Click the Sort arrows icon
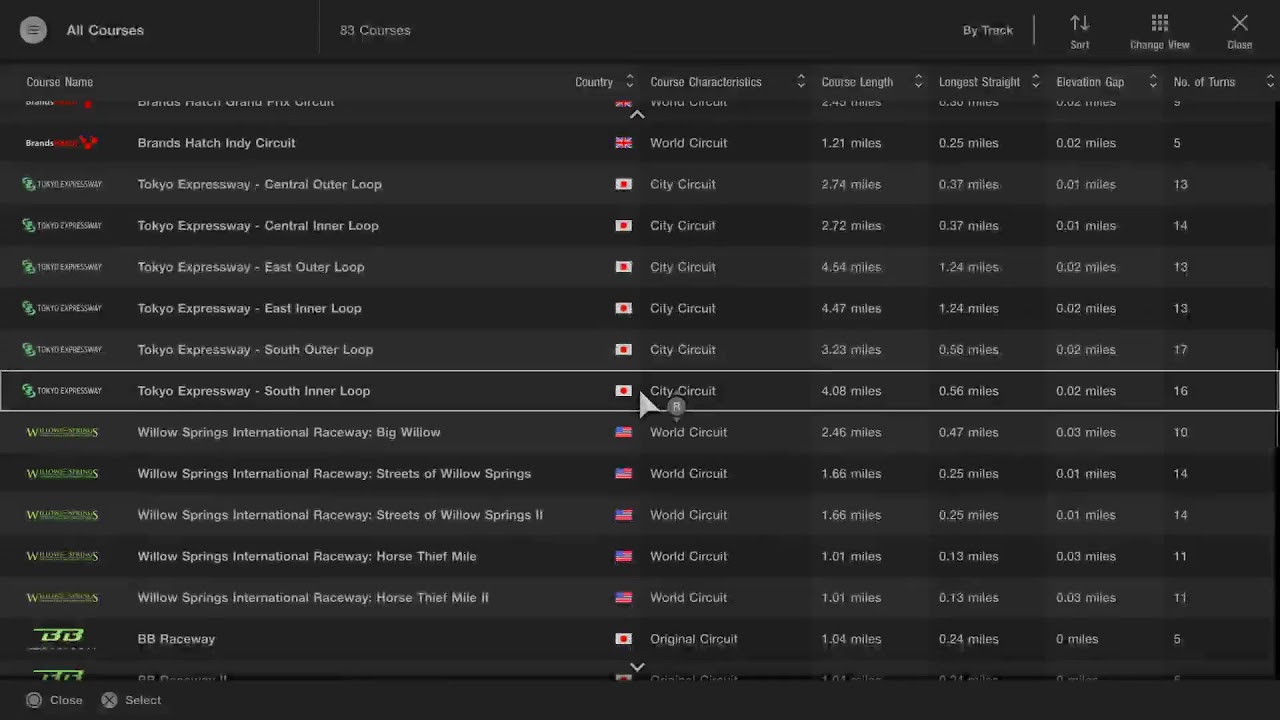Image resolution: width=1280 pixels, height=720 pixels. click(1080, 23)
